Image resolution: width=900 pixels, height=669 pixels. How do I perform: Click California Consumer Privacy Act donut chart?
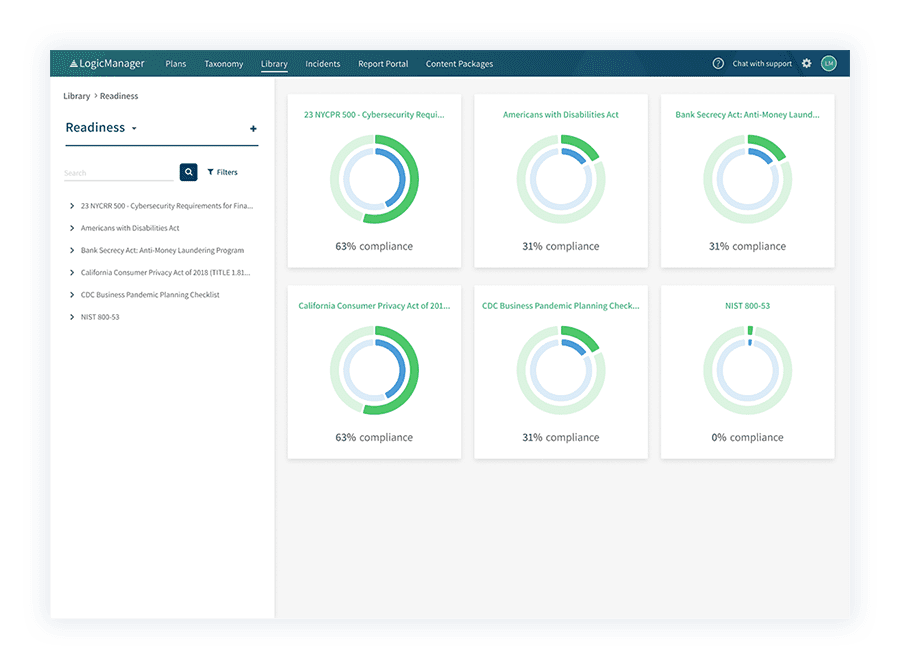[x=374, y=370]
